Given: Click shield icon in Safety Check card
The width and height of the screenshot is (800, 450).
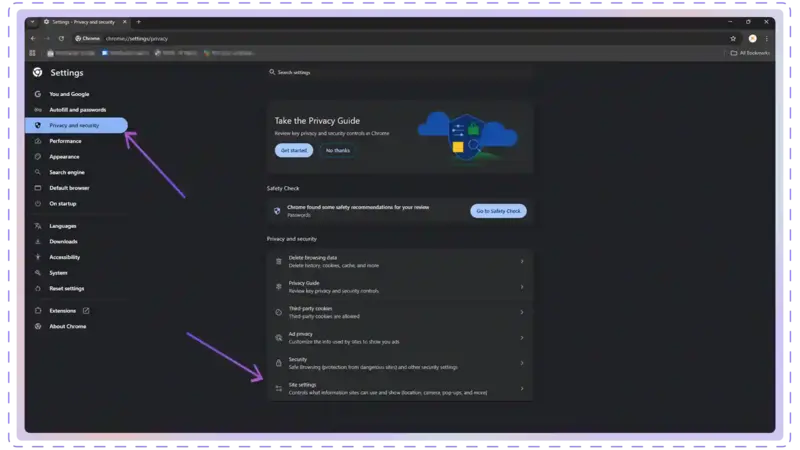Looking at the screenshot, I should 277,211.
